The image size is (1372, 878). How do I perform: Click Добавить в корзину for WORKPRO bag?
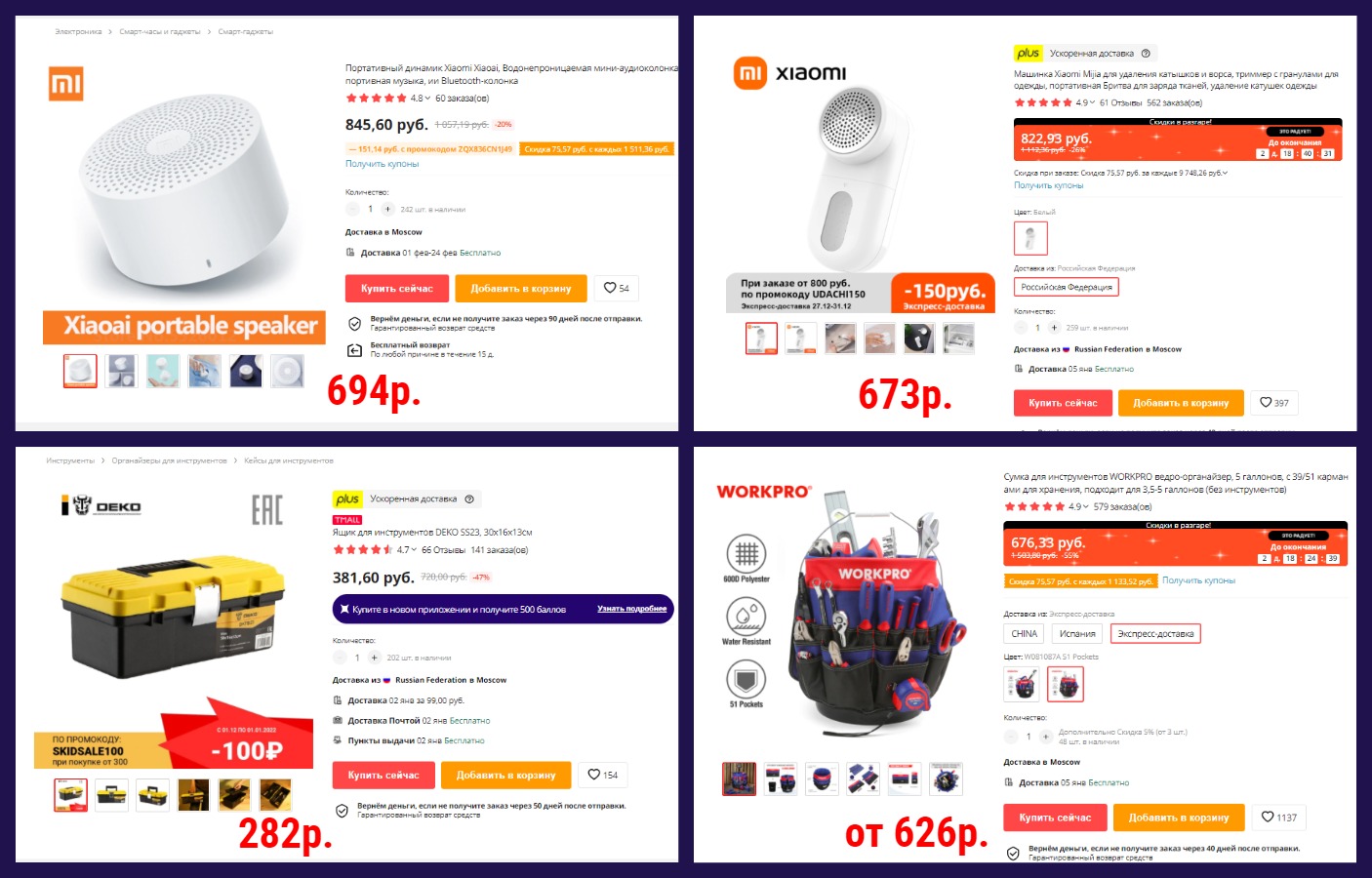pos(1179,818)
